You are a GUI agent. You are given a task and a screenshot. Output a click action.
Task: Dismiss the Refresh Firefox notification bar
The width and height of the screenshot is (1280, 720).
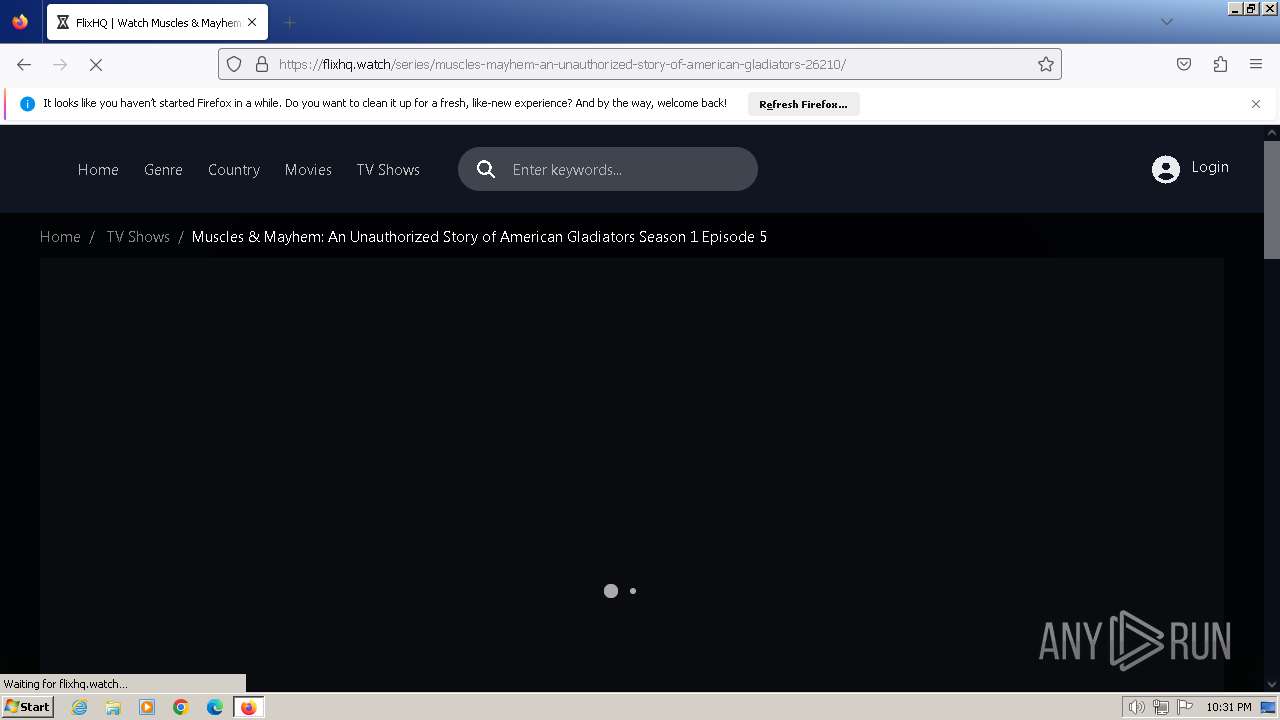pos(1256,104)
